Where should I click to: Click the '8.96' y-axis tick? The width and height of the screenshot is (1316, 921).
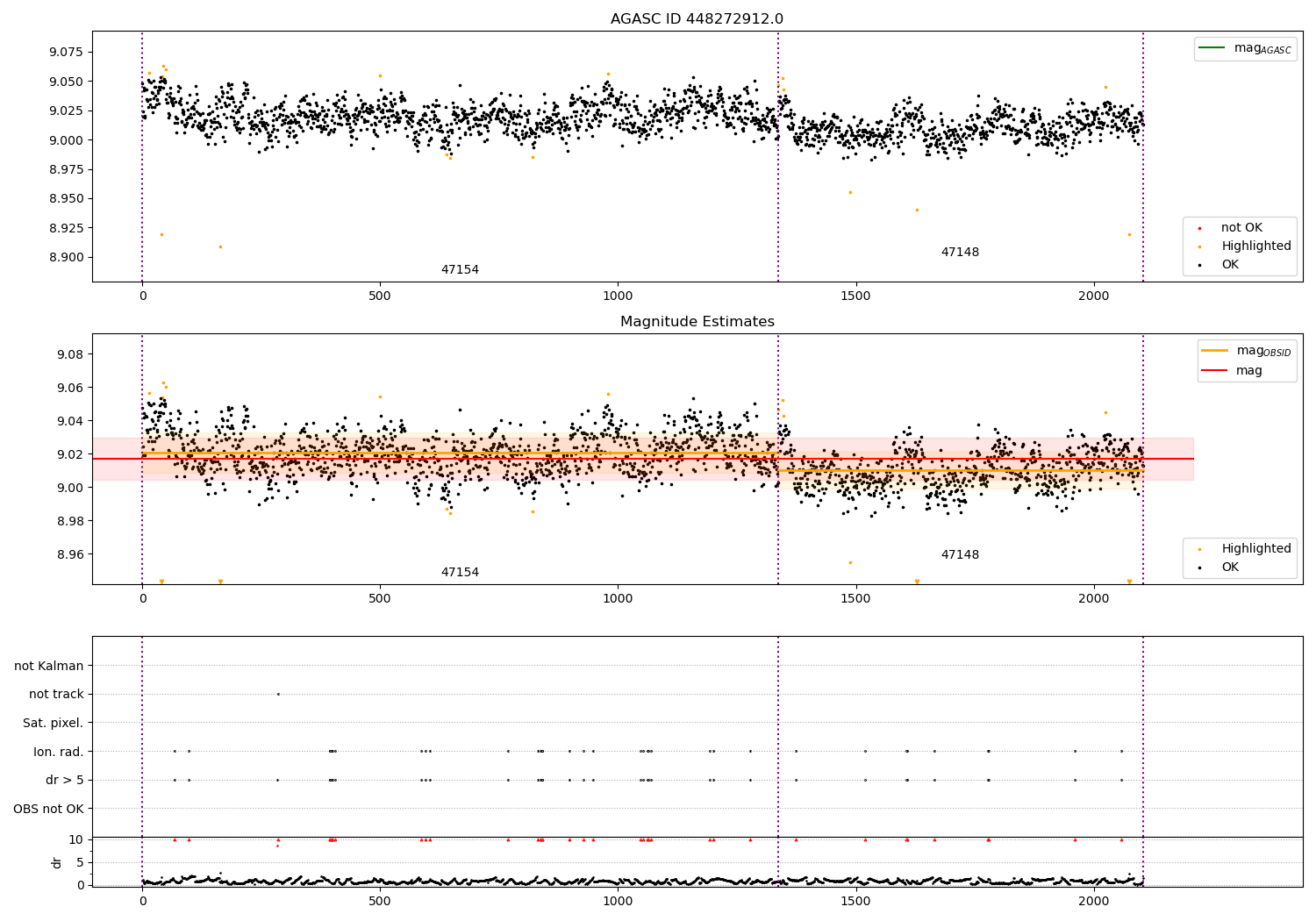click(70, 554)
